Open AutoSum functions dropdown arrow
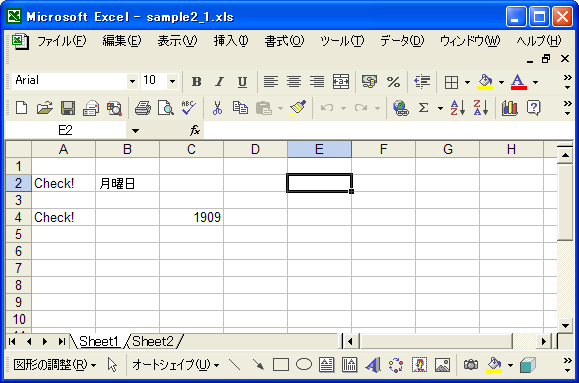 click(x=440, y=108)
